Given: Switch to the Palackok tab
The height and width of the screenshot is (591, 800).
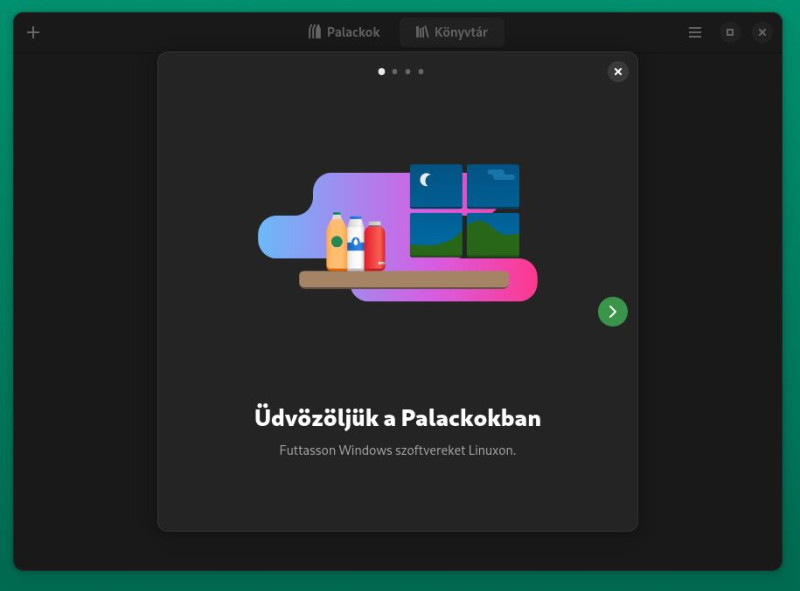Looking at the screenshot, I should click(x=344, y=32).
